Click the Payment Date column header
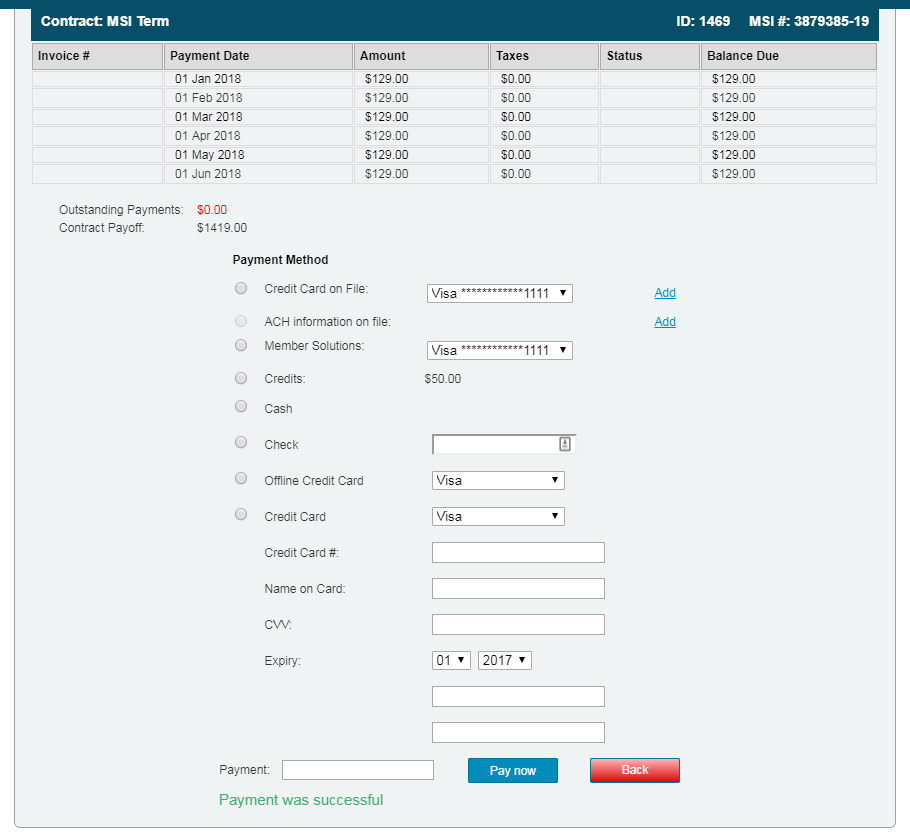Viewport: 910px width, 835px height. 258,56
